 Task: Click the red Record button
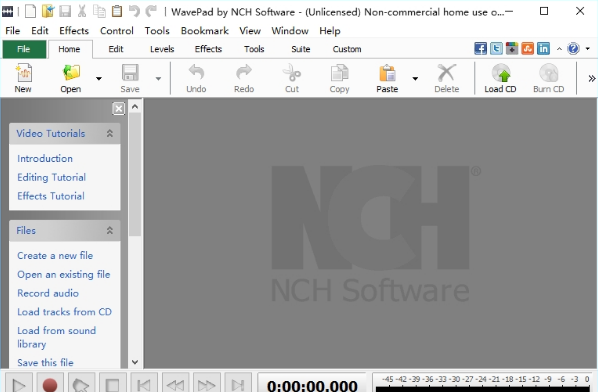(x=50, y=383)
